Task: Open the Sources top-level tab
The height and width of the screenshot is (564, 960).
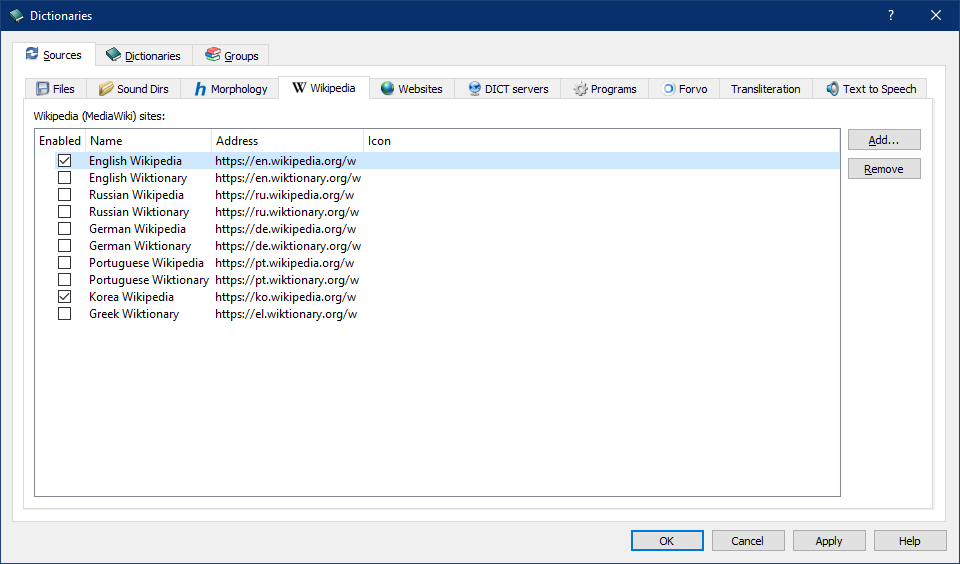Action: coord(54,55)
